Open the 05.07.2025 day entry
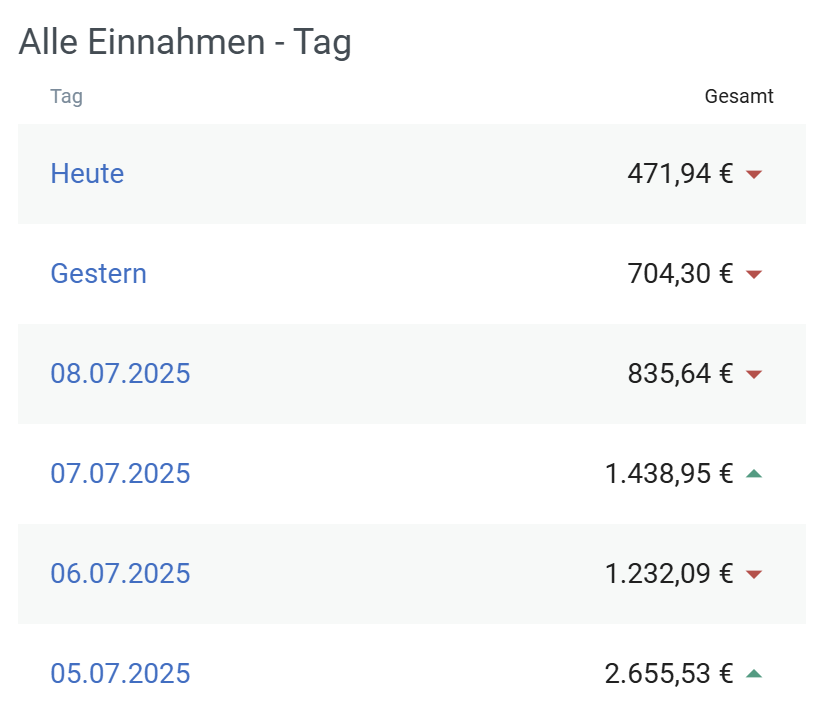 coord(120,674)
